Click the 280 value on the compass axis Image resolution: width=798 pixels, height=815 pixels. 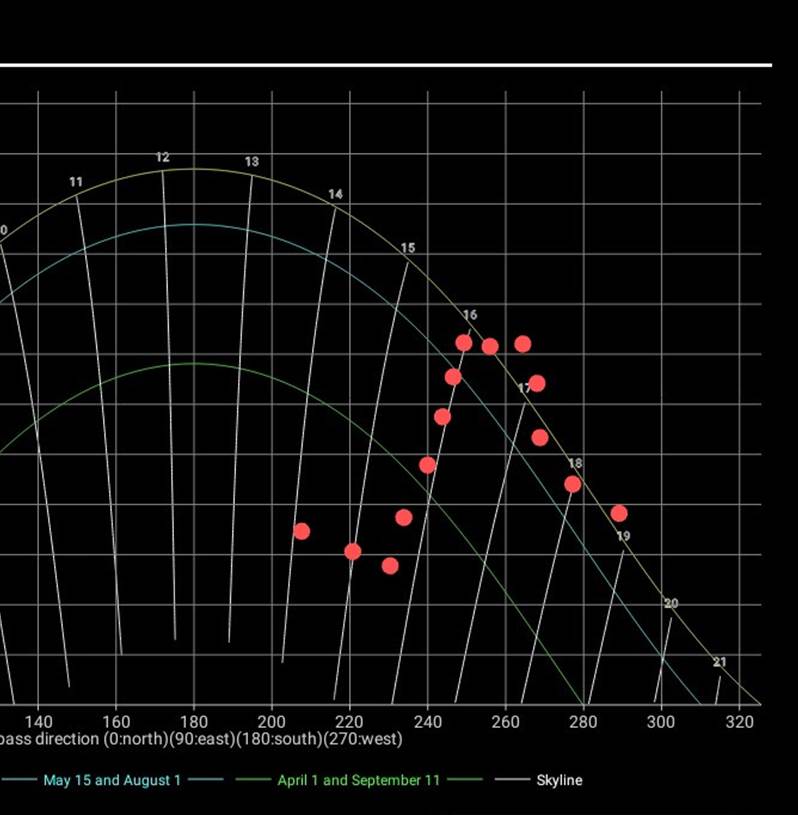[x=583, y=721]
